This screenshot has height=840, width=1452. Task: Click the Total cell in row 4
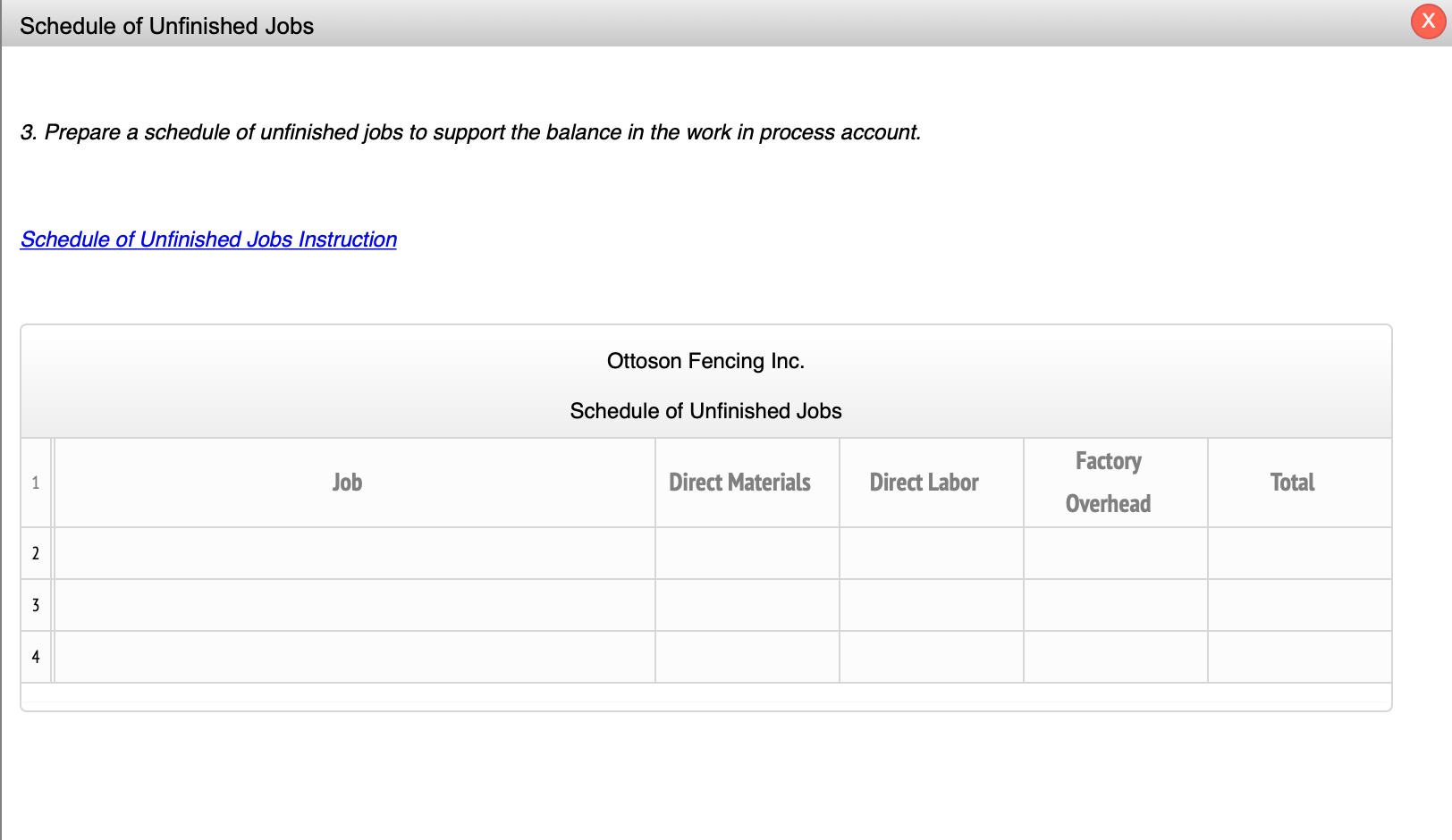[1299, 657]
